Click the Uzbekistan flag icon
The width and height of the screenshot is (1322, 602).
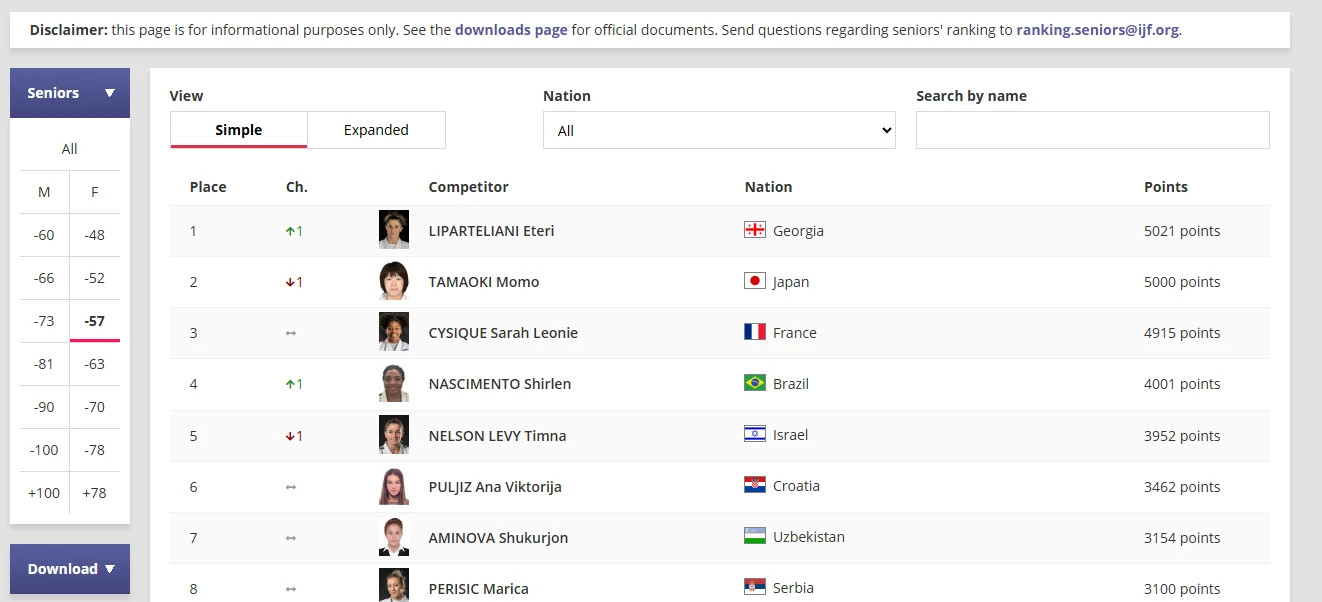(755, 537)
